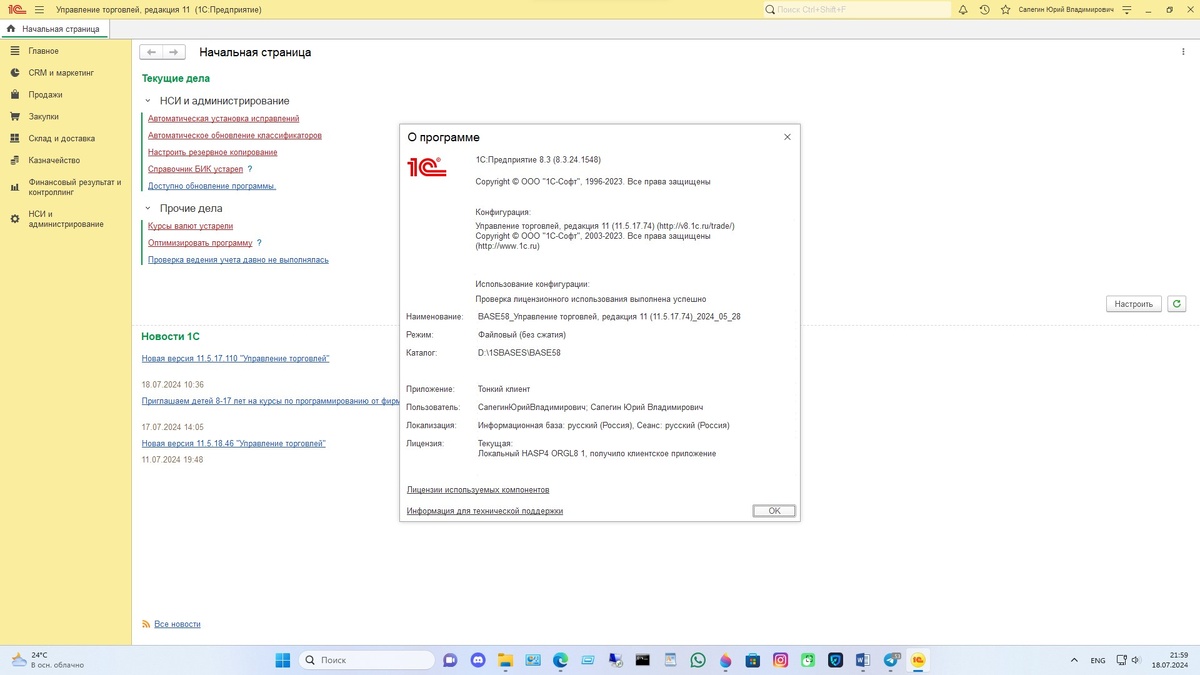The height and width of the screenshot is (675, 1200).
Task: Click the 1C app icon in the taskbar
Action: pos(918,660)
